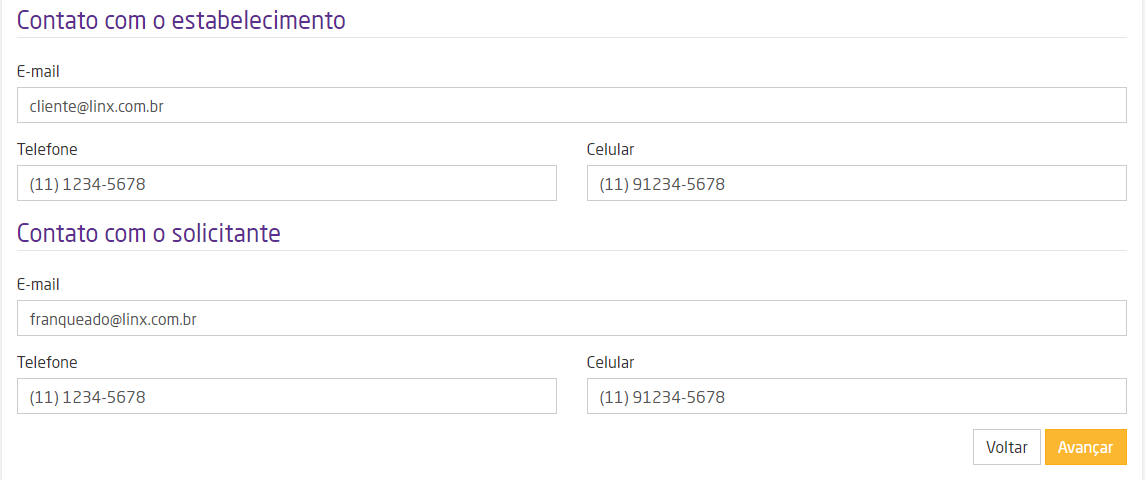Click the solicitante Telefone input field
Screen dimensions: 1145x480
pyautogui.click(x=286, y=396)
